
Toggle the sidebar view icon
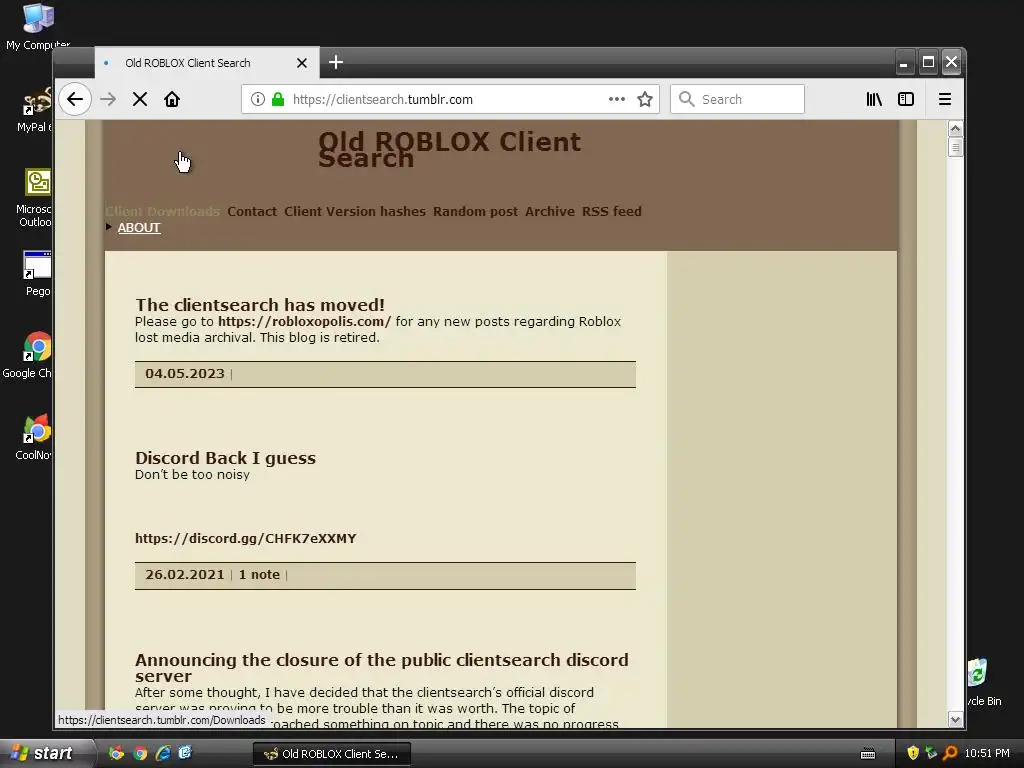(x=906, y=99)
